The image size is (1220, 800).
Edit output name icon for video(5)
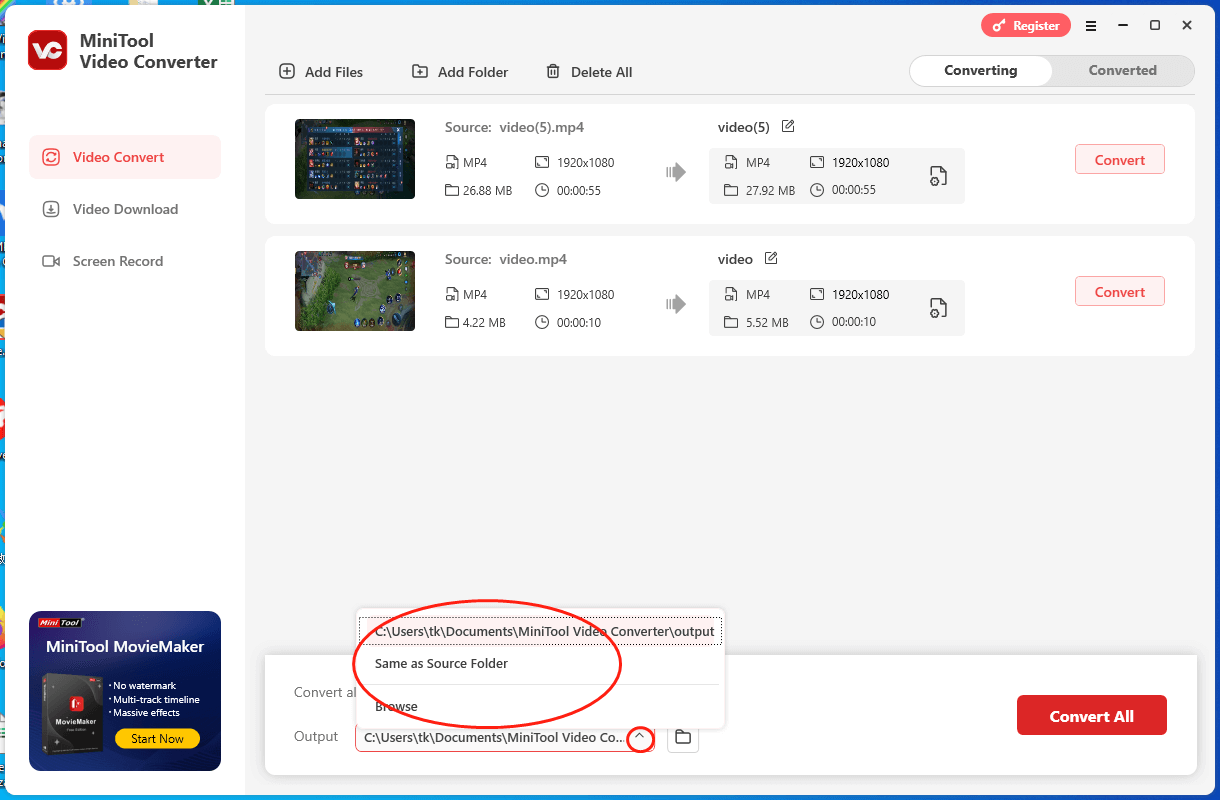click(788, 126)
